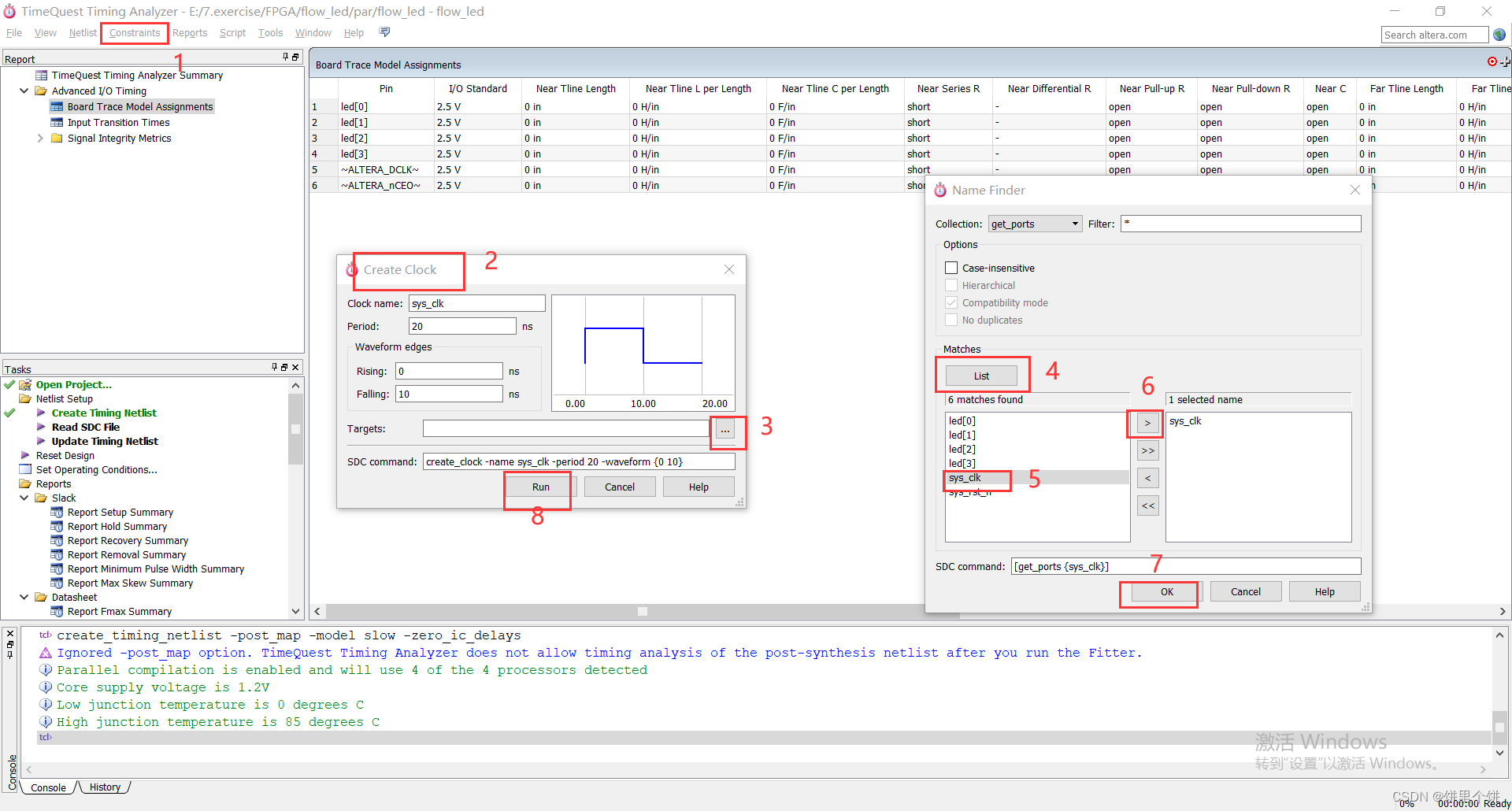1512x811 pixels.
Task: Select the Input Transition Times report
Action: click(118, 123)
